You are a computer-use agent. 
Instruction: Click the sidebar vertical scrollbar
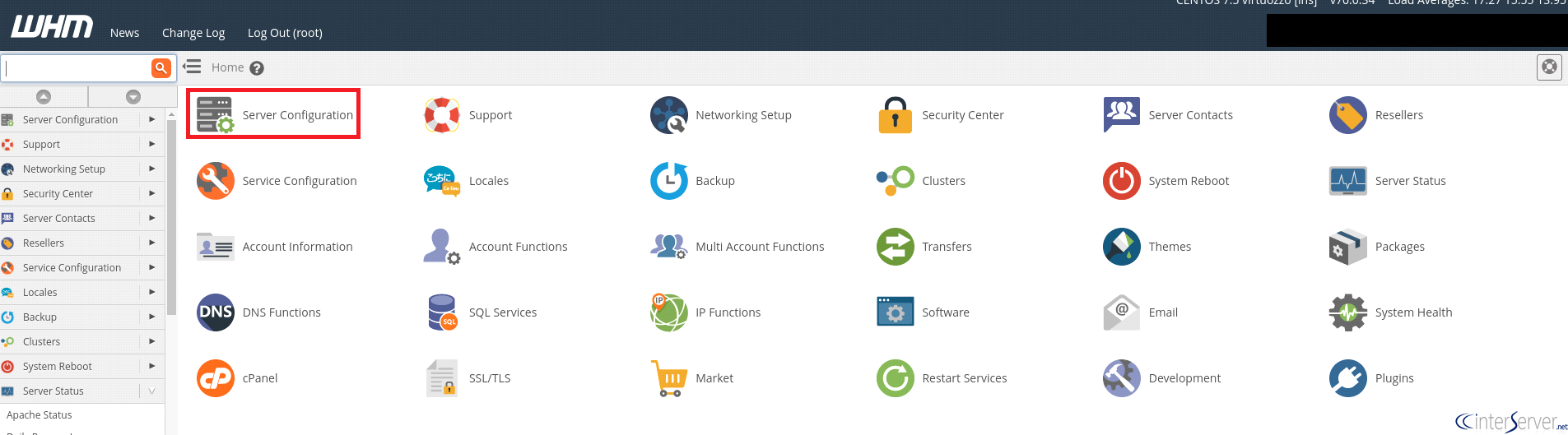point(171,218)
